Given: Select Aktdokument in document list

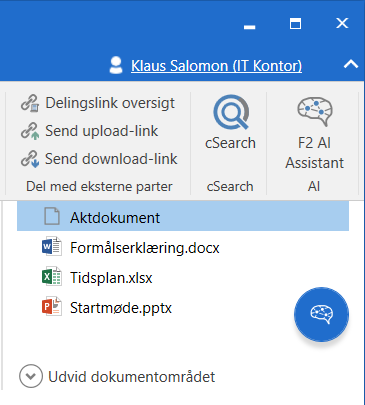Looking at the screenshot, I should 183,217.
